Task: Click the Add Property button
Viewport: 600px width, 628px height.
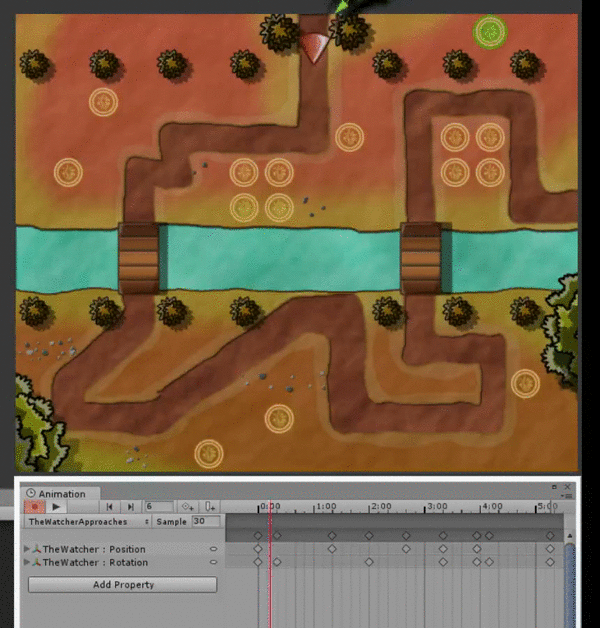Action: click(122, 585)
